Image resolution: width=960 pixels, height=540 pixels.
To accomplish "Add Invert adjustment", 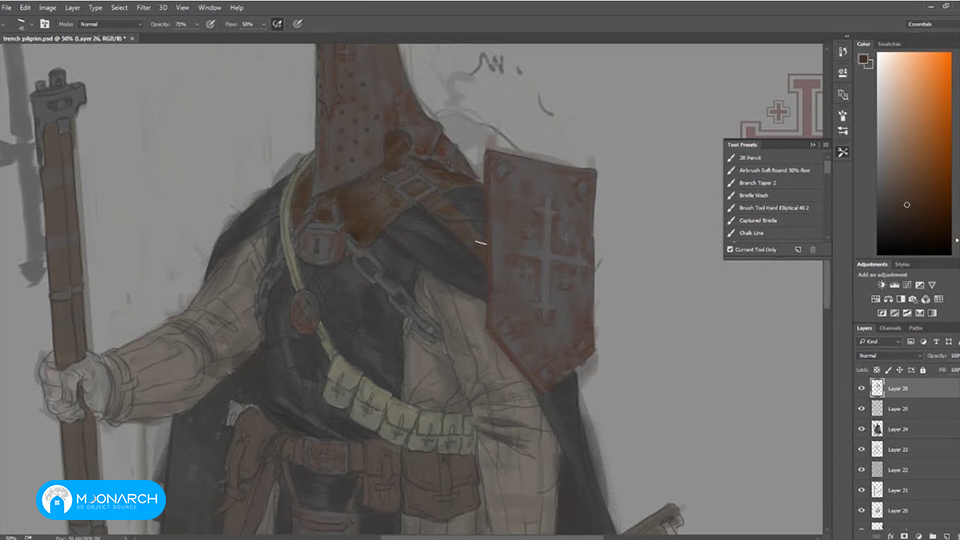I will [882, 313].
